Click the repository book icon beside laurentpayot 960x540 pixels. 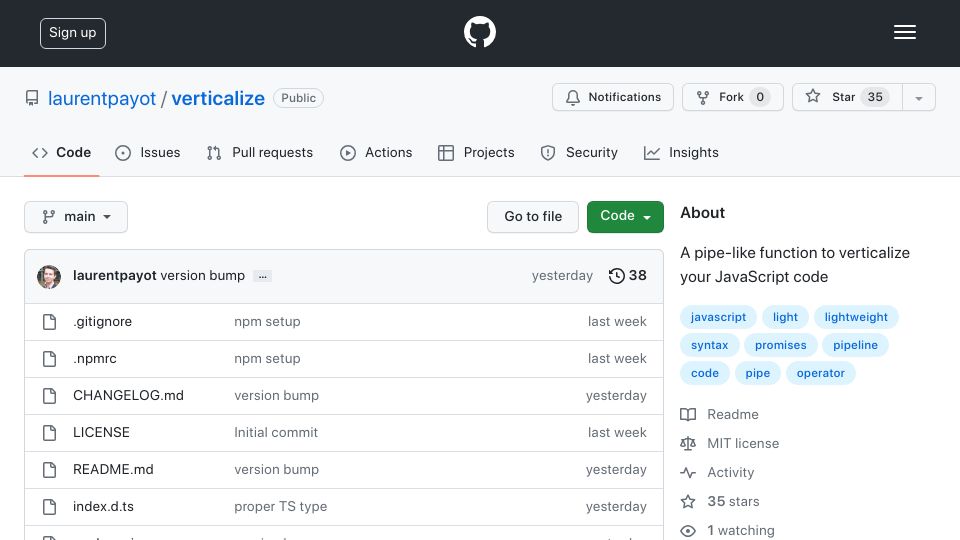coord(32,98)
